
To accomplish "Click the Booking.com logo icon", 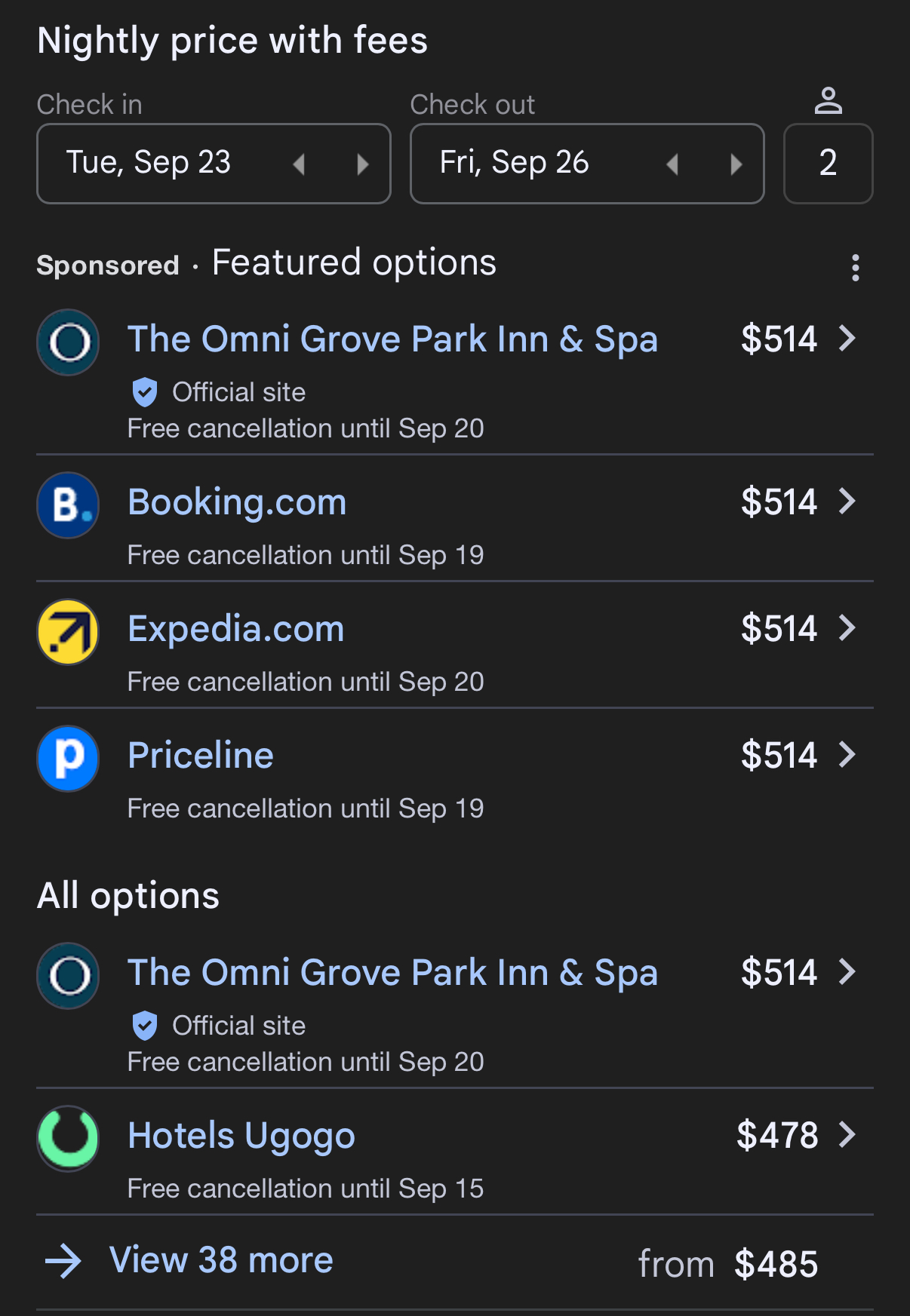I will coord(68,505).
